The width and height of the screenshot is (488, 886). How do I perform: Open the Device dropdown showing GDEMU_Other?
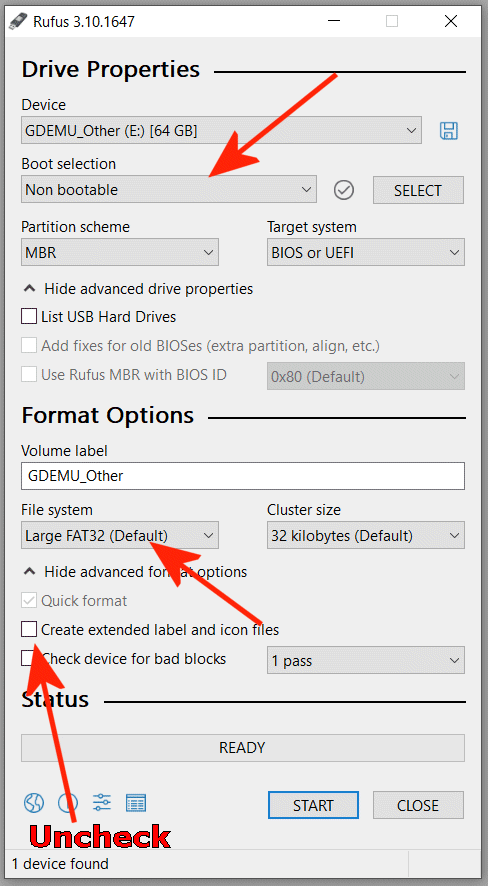point(221,131)
